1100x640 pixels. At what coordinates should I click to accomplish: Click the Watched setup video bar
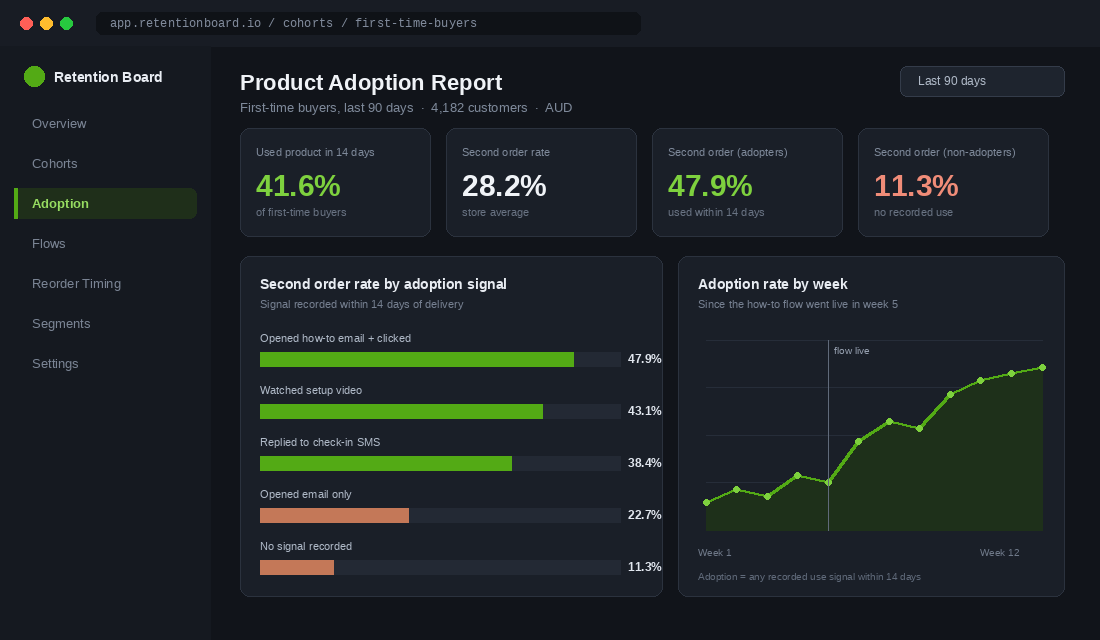click(401, 411)
